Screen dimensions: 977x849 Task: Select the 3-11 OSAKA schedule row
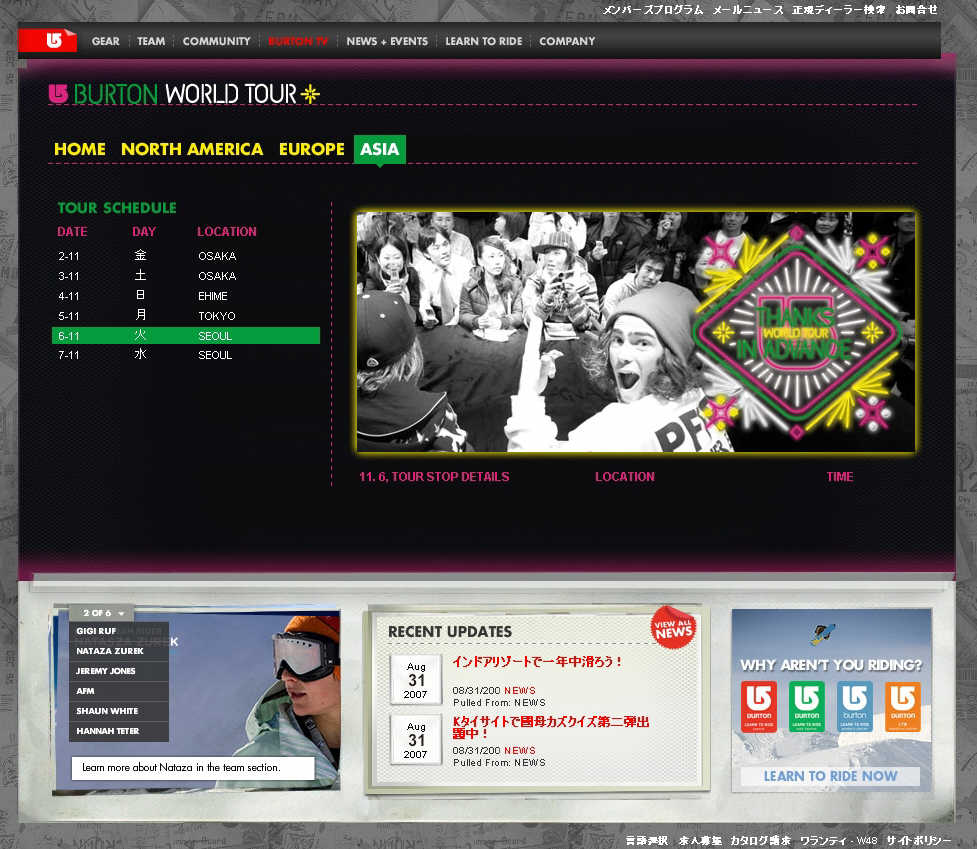click(186, 276)
